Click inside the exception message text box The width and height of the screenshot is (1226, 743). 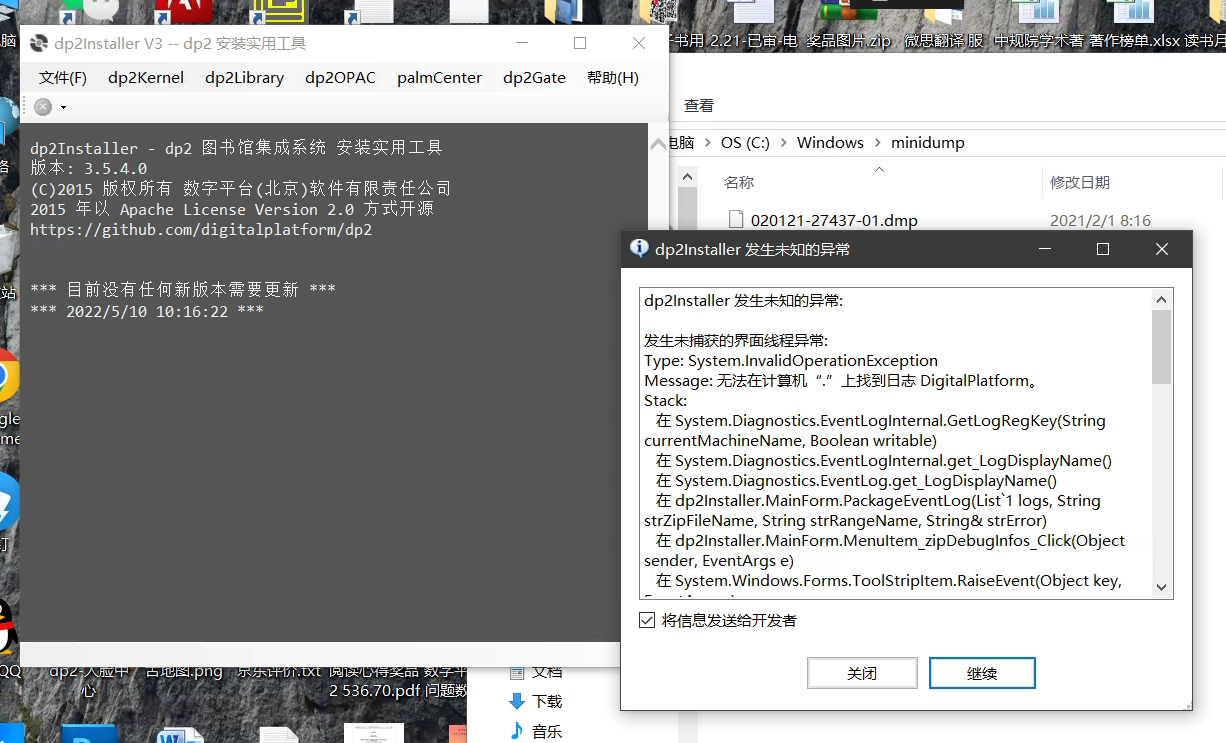(x=896, y=444)
